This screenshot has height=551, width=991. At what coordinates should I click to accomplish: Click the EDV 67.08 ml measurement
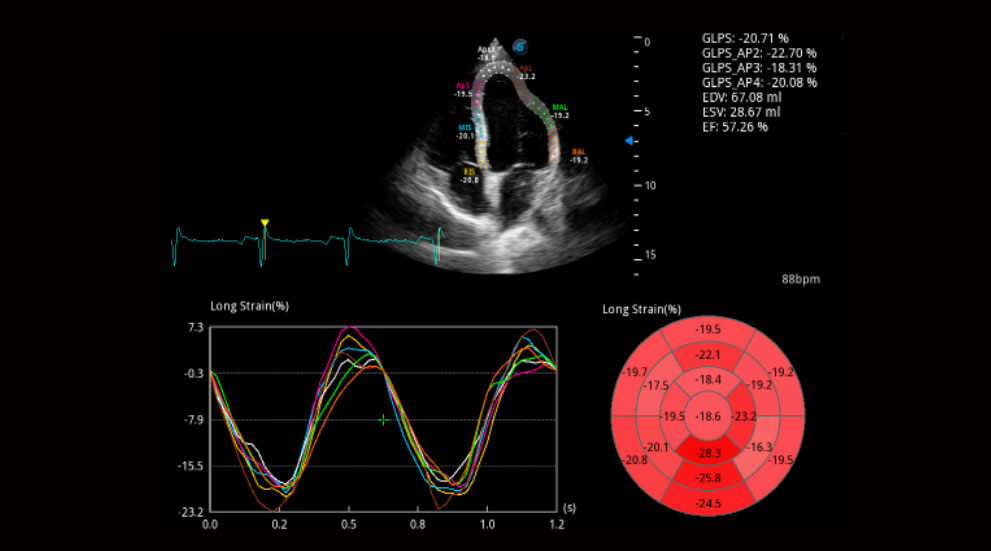pos(741,97)
